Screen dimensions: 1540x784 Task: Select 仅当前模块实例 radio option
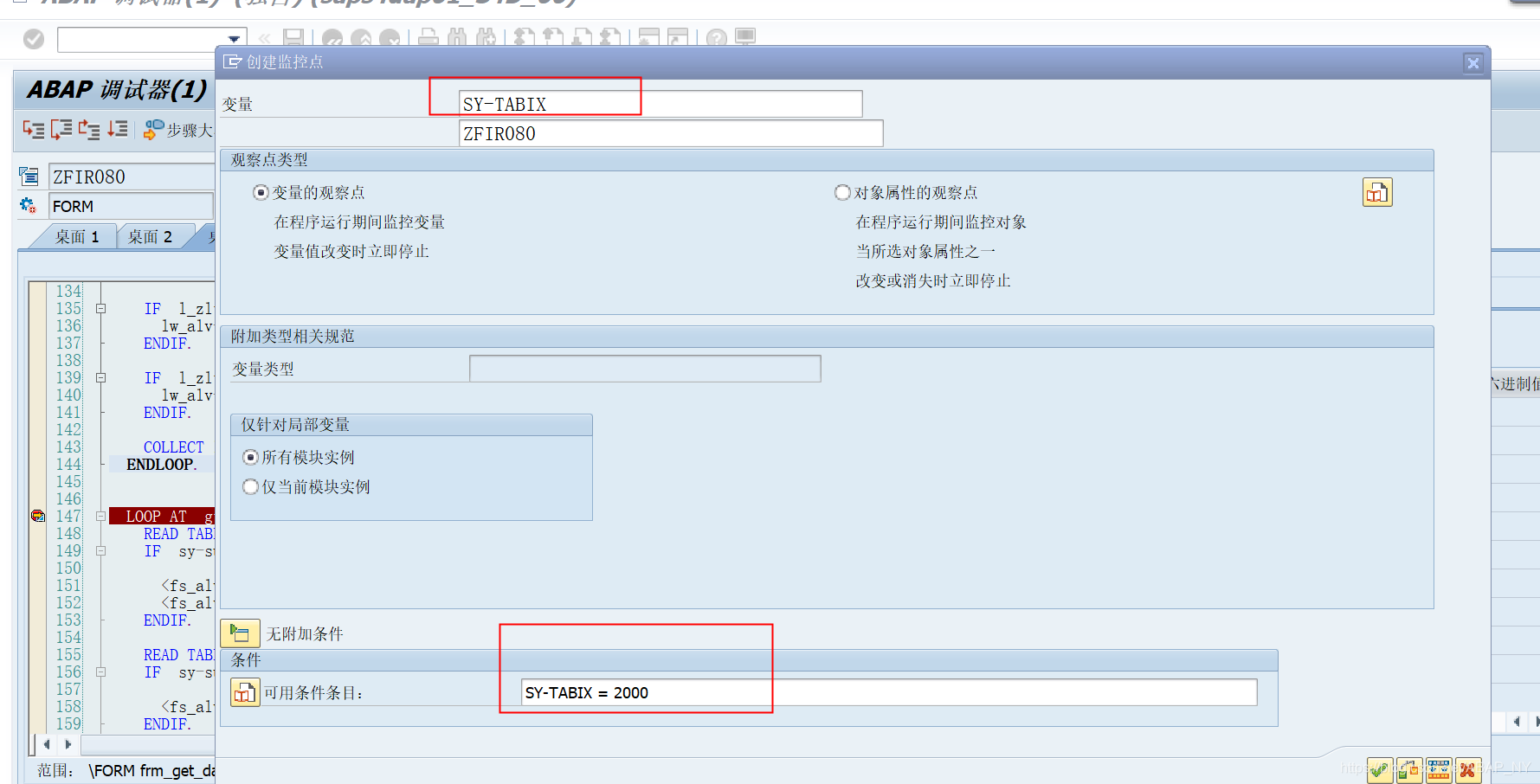pyautogui.click(x=250, y=486)
